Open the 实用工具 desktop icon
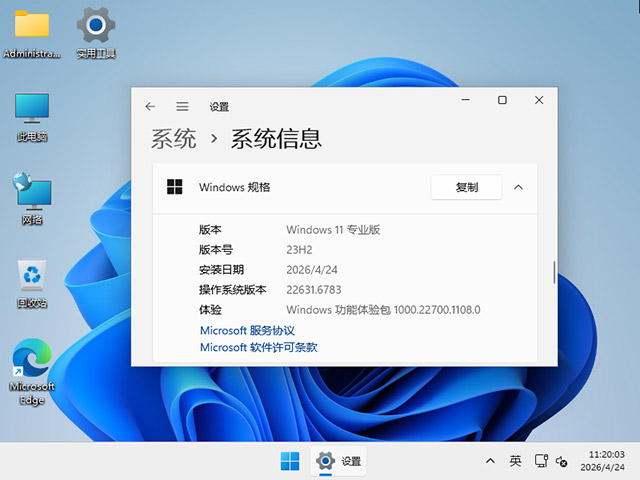 click(96, 33)
